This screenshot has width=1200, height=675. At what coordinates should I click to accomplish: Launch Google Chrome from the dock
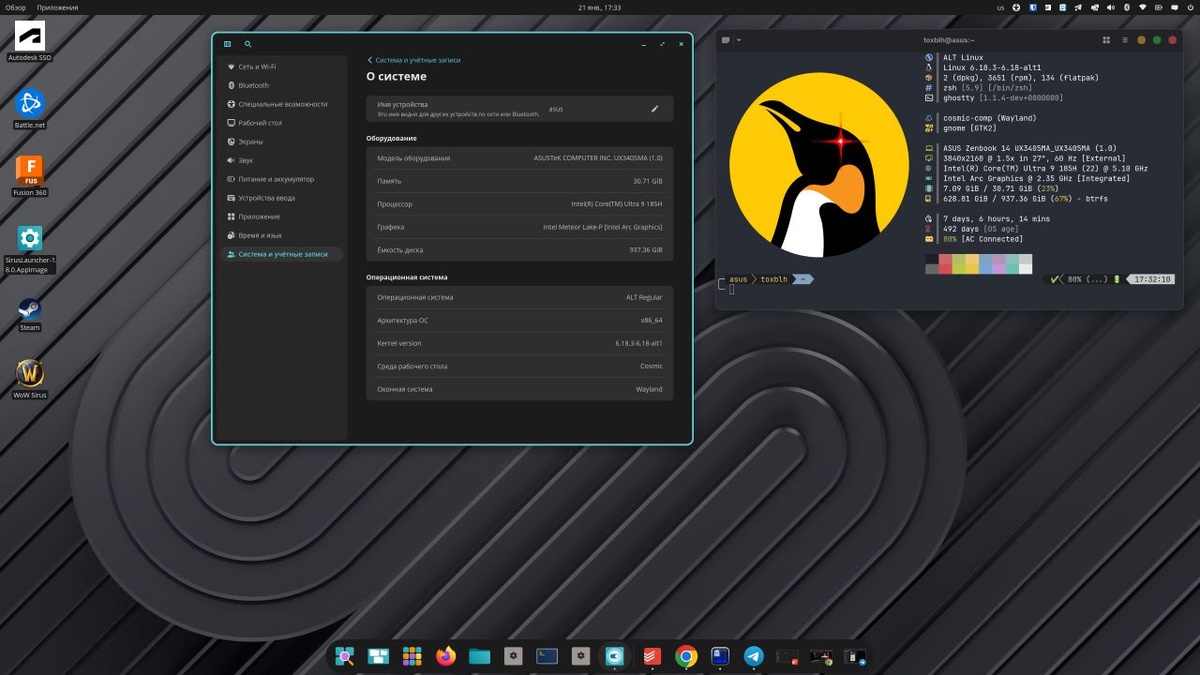(x=686, y=656)
